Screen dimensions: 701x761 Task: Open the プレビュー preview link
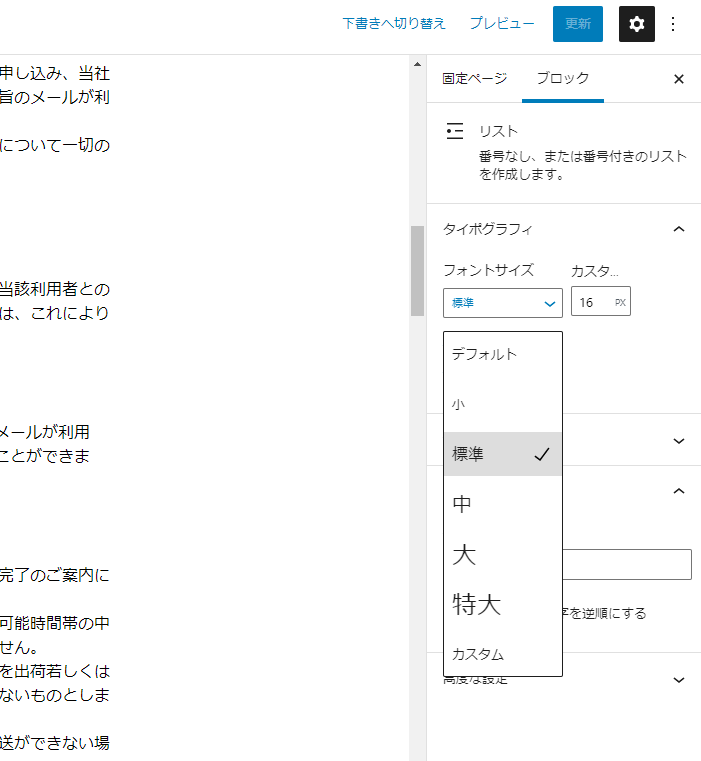click(502, 23)
